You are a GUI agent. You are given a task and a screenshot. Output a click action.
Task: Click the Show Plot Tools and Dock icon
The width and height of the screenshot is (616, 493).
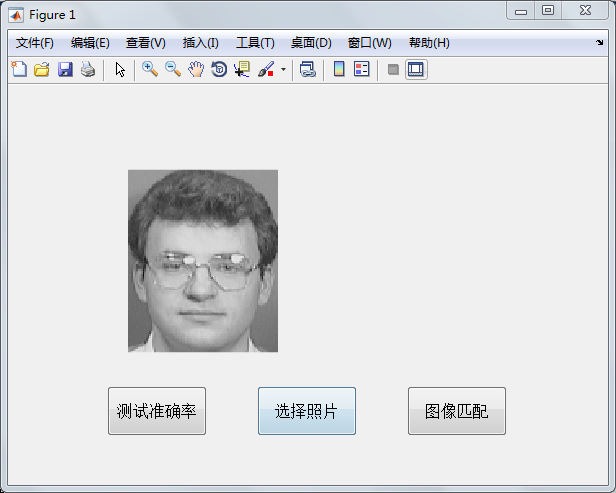click(x=416, y=70)
